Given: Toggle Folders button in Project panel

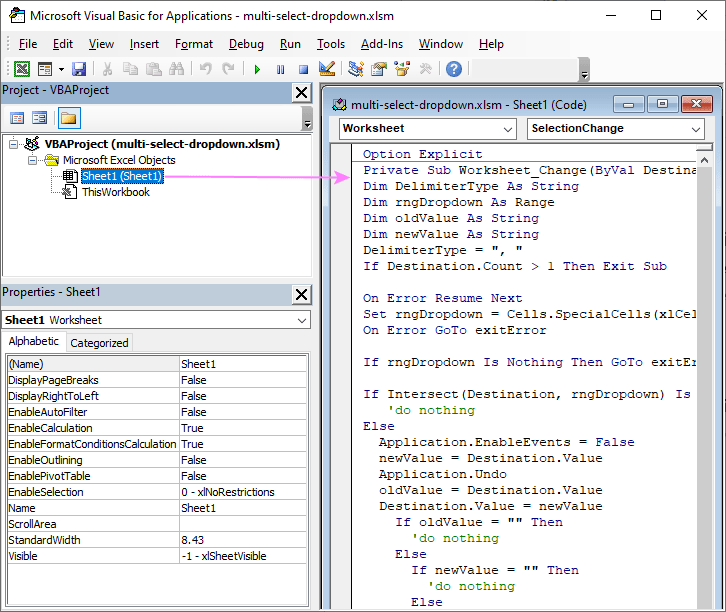Looking at the screenshot, I should coord(69,118).
